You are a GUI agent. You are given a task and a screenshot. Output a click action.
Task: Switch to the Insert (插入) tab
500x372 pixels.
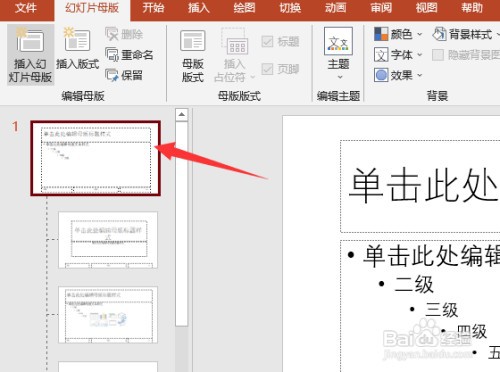pos(199,8)
